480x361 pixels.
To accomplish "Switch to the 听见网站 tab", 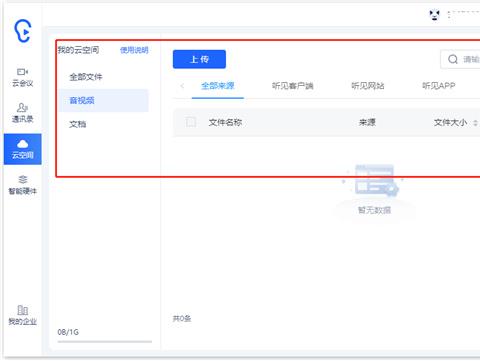I will [368, 86].
